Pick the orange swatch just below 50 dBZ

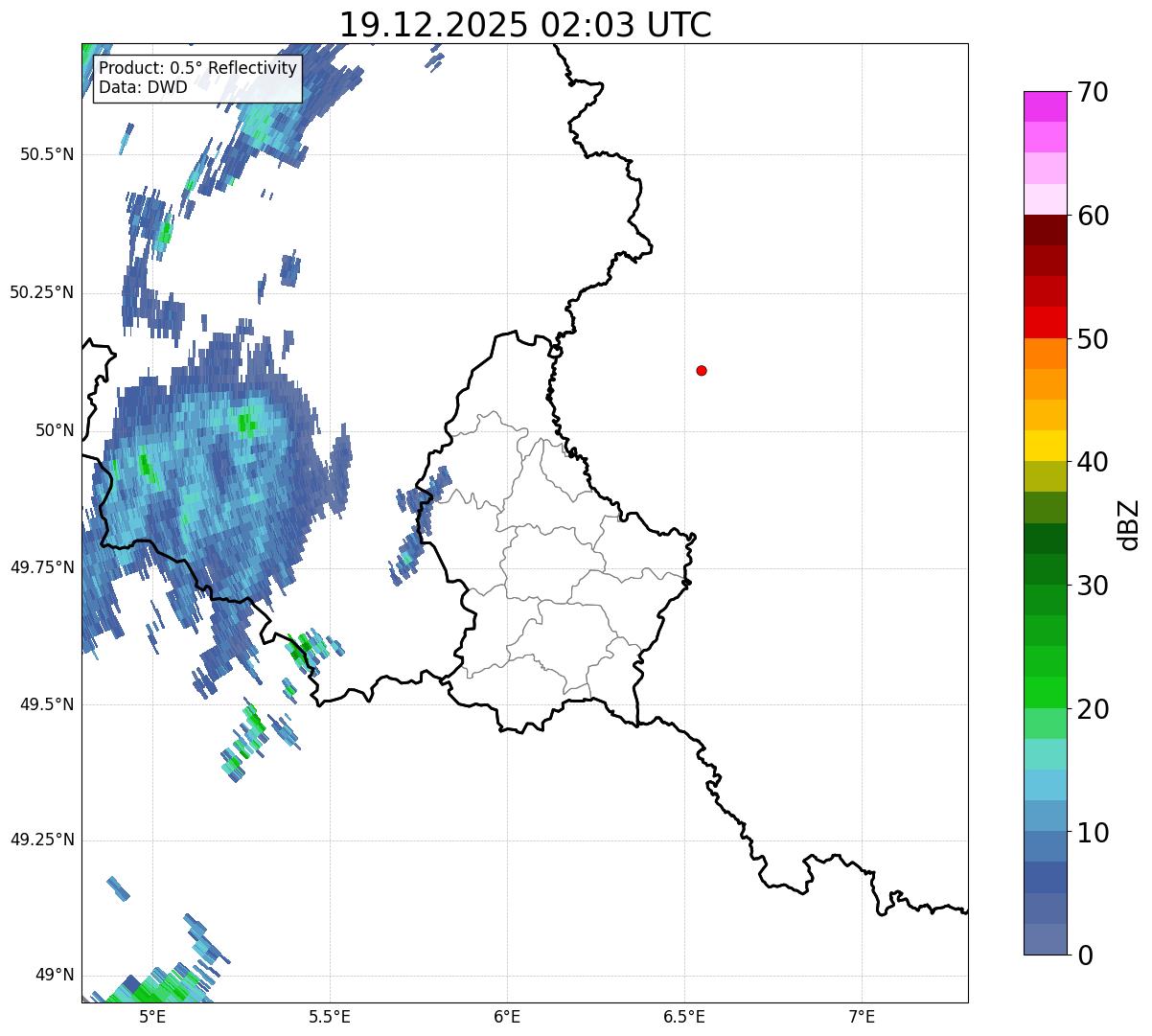[x=1045, y=354]
